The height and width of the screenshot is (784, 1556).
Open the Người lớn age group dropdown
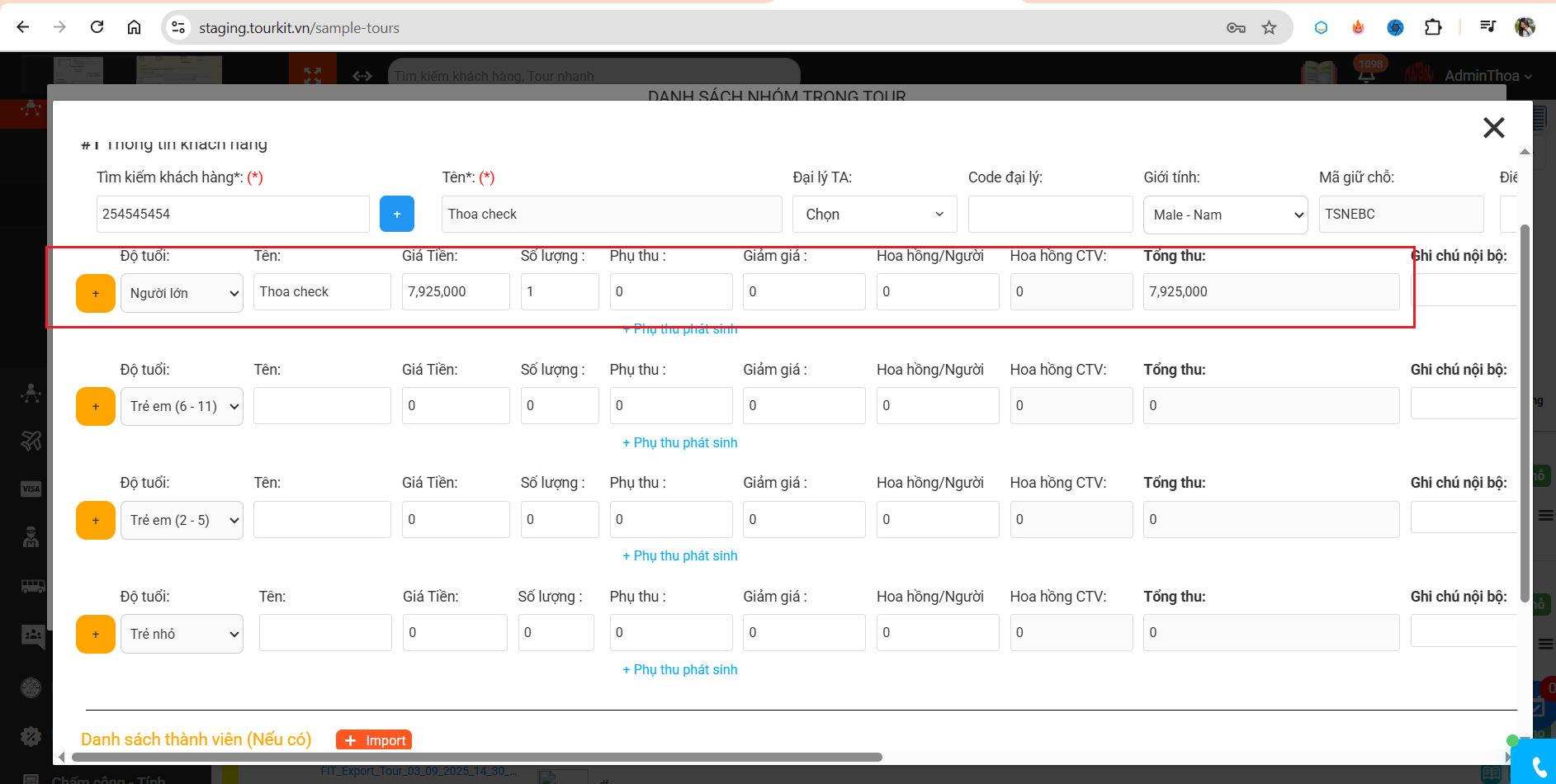pyautogui.click(x=182, y=293)
